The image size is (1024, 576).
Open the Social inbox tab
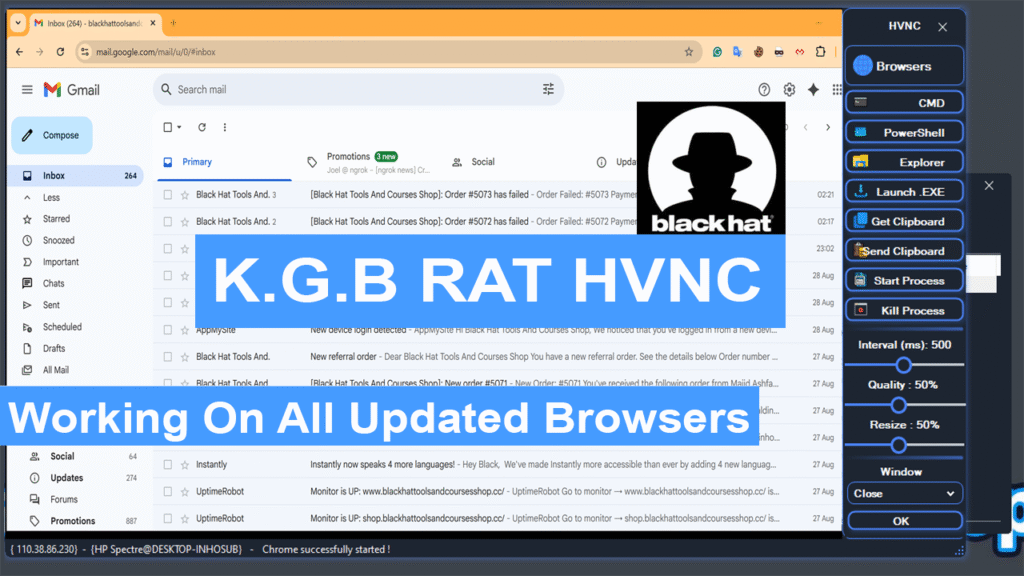pyautogui.click(x=475, y=162)
